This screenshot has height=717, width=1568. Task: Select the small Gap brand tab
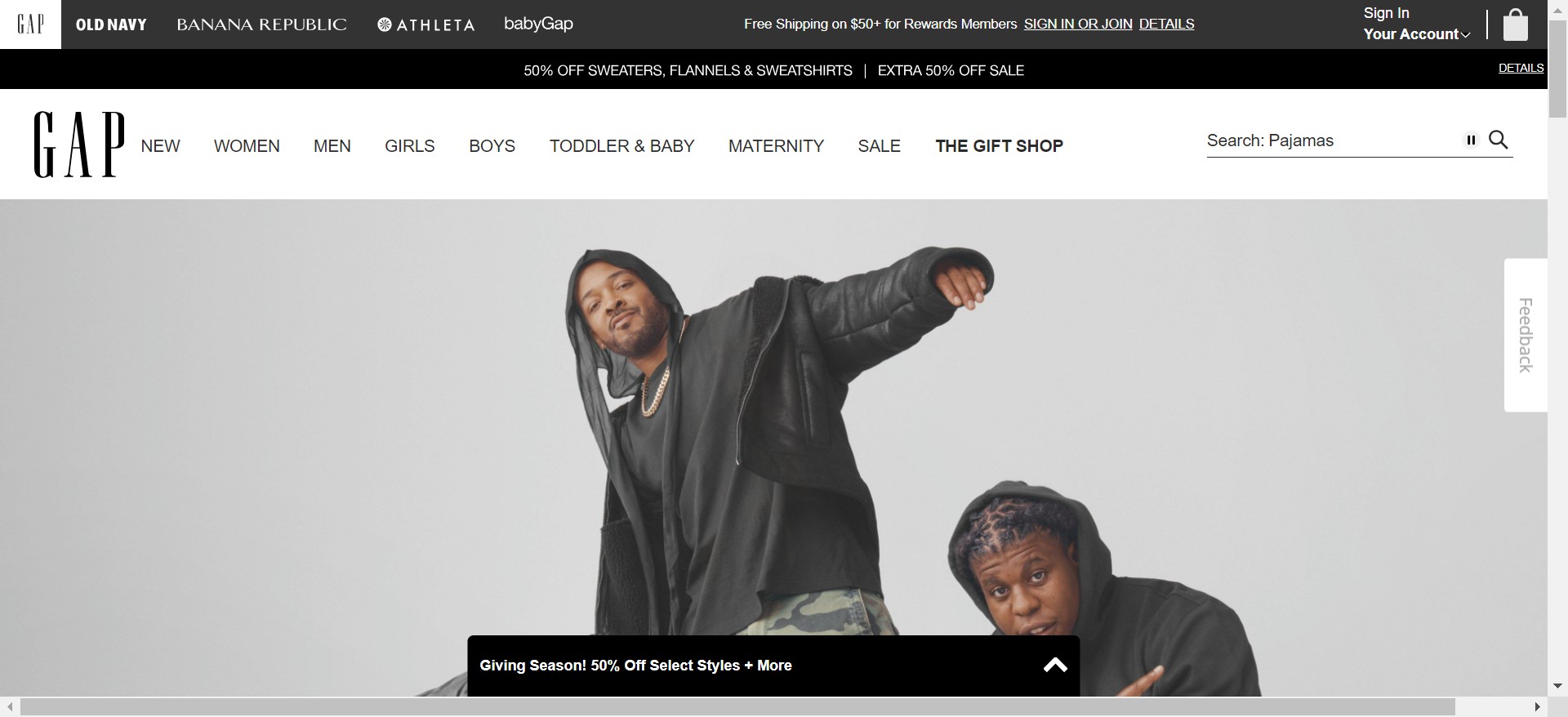pos(30,24)
